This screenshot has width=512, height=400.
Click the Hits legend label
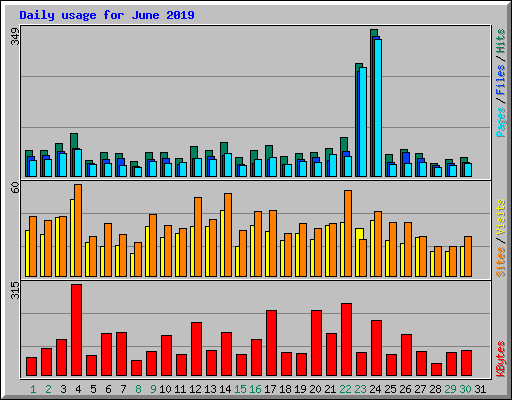(x=501, y=41)
